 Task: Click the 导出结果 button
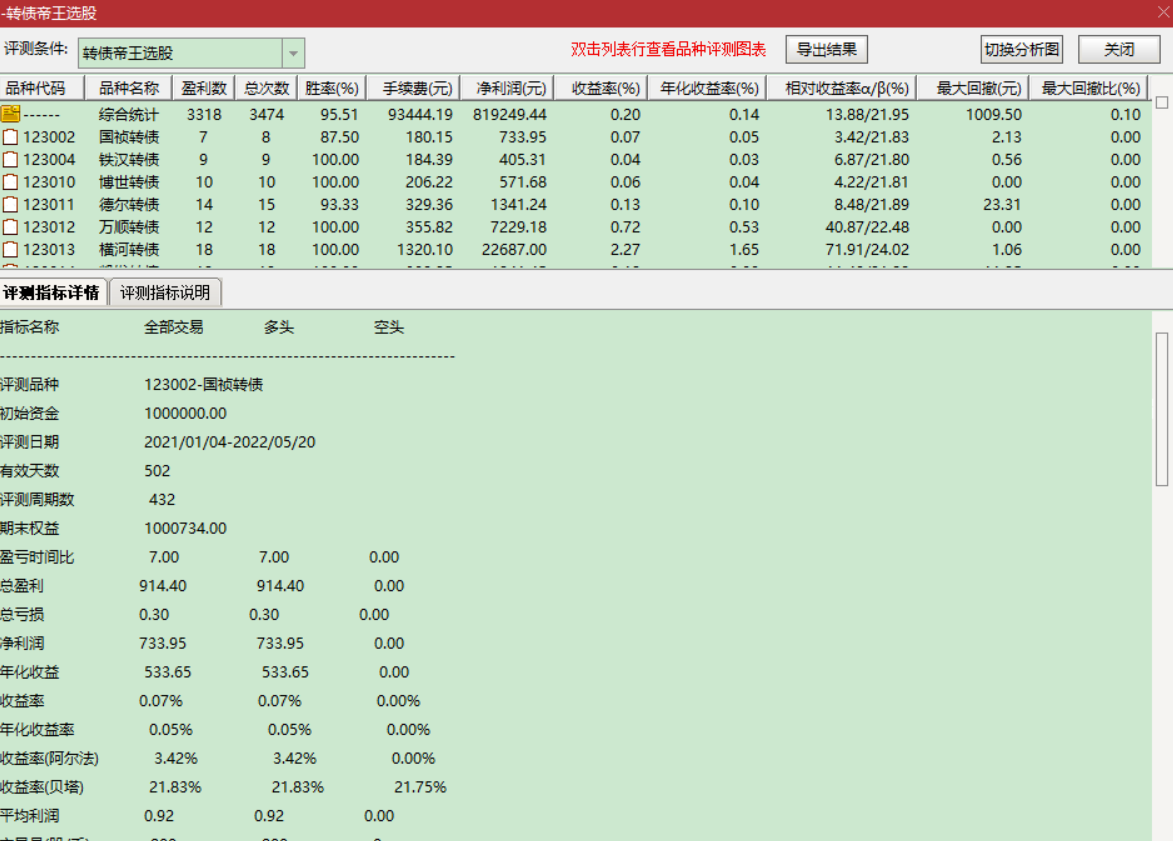click(827, 50)
